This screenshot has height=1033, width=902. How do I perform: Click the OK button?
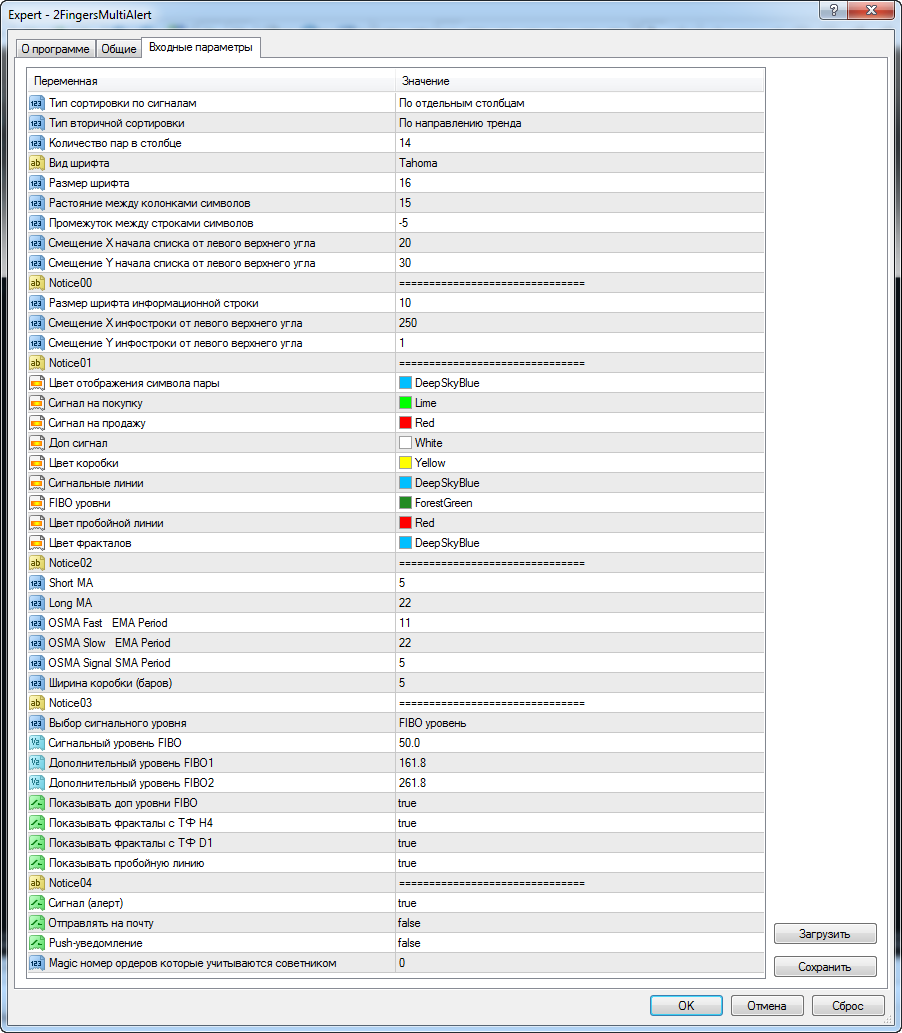point(686,1006)
